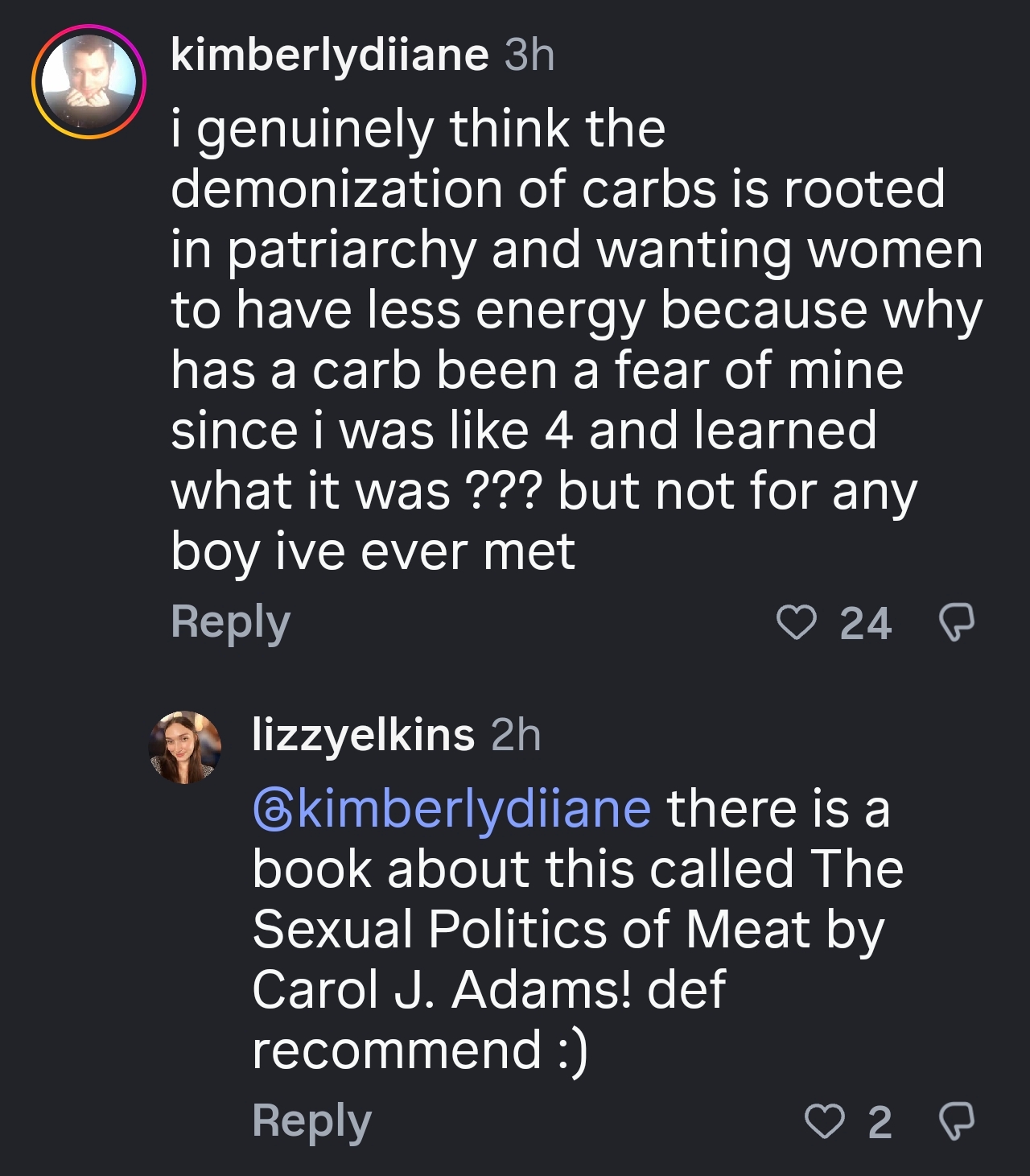1030x1176 pixels.
Task: Click the phrase 'boy ive ever met'
Action: pos(373,552)
